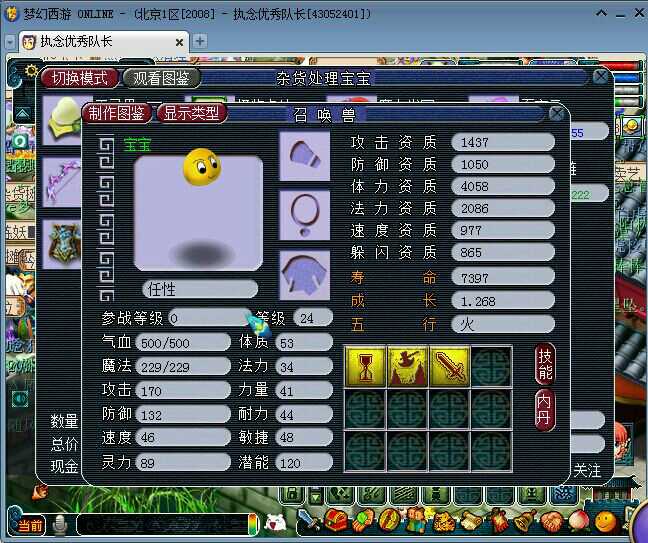Screen dimensions: 648x543
Task: Click the round red-gold trade icon
Action: (x=389, y=520)
